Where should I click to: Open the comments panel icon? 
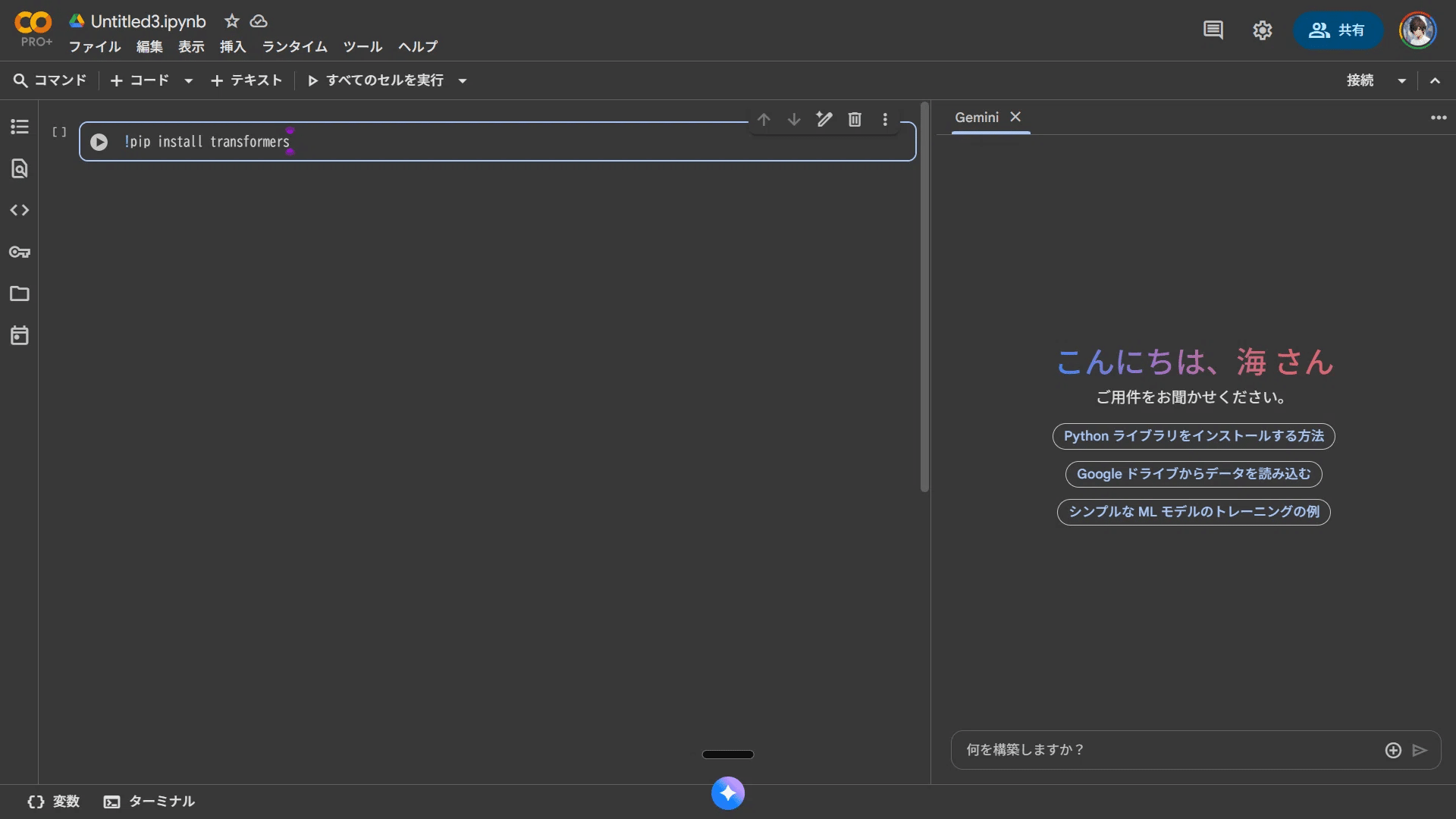point(1213,30)
